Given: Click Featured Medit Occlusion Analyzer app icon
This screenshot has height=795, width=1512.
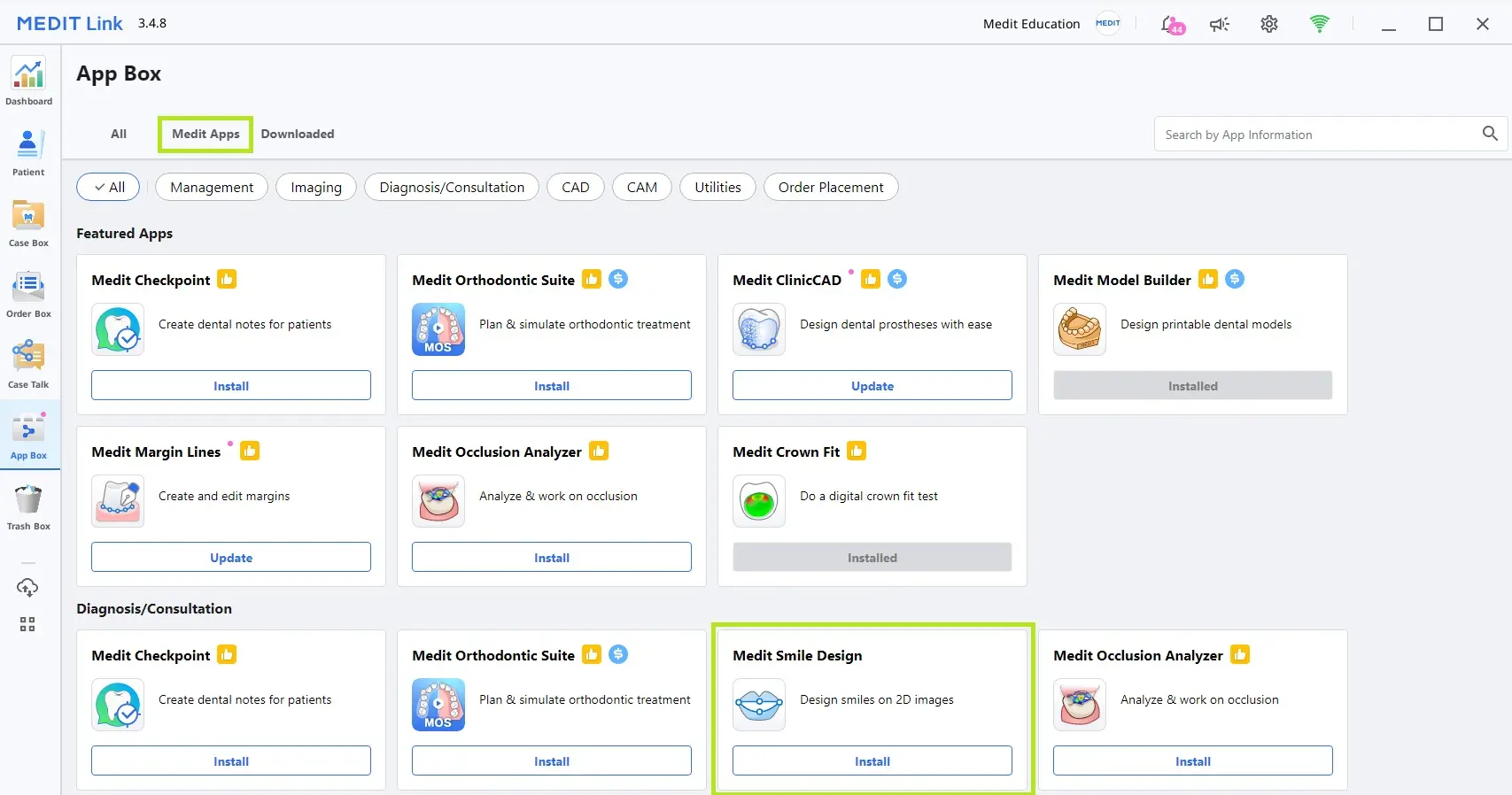Looking at the screenshot, I should 438,501.
